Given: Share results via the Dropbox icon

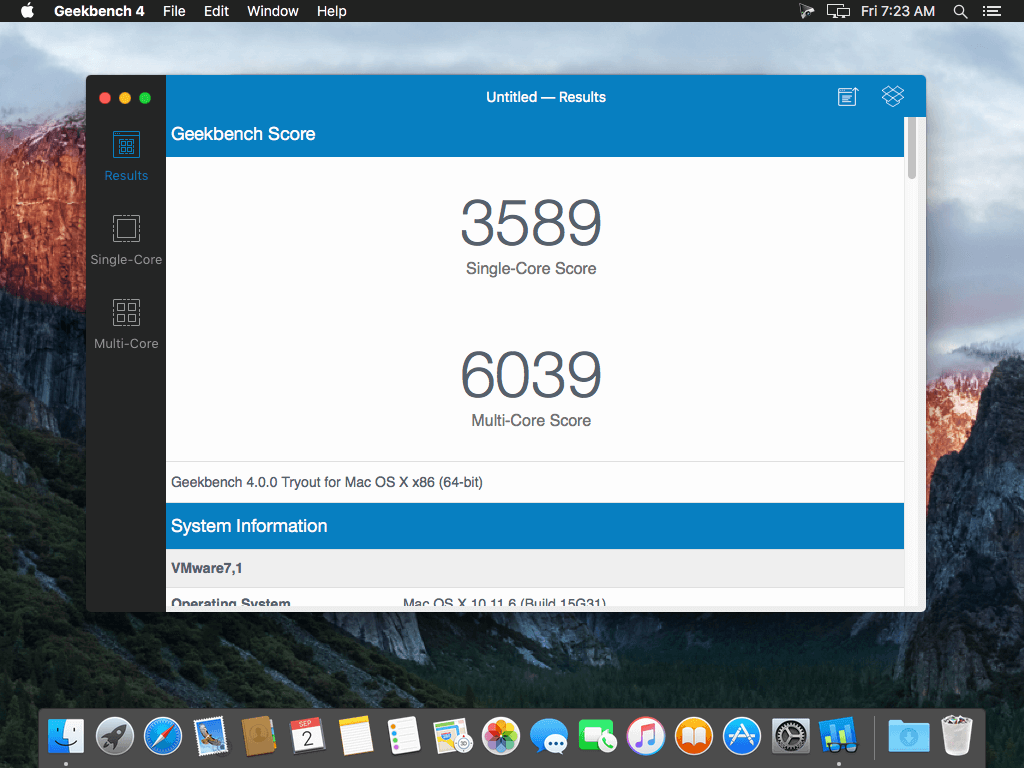Looking at the screenshot, I should click(x=892, y=96).
